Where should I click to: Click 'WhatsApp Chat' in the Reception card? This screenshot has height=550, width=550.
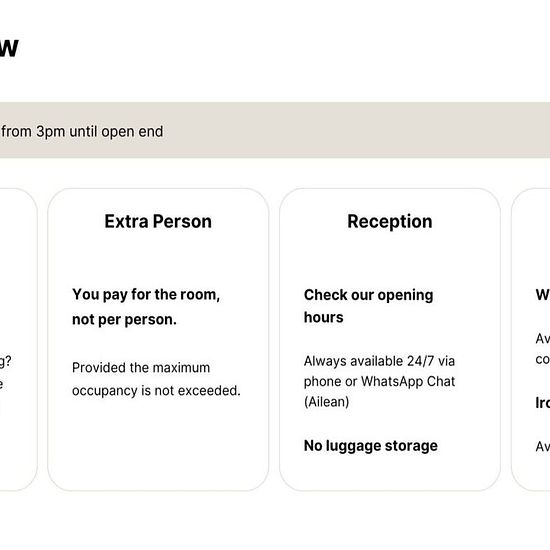(x=408, y=381)
